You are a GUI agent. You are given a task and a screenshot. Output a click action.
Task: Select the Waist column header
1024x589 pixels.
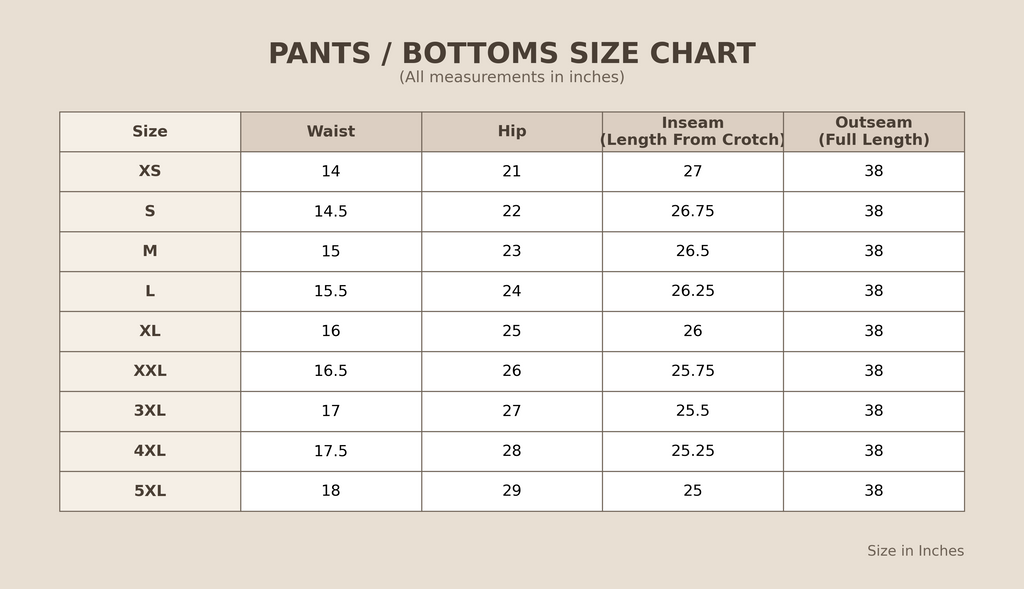click(x=331, y=132)
